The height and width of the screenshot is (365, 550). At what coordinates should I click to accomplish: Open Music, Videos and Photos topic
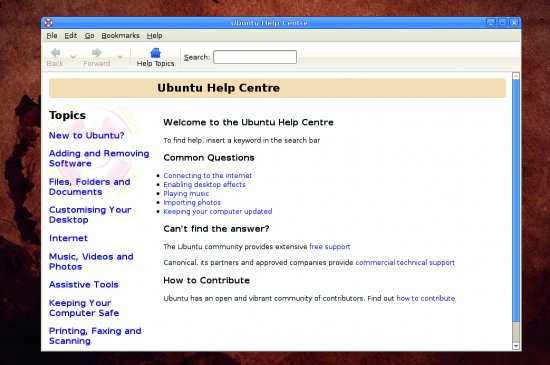[91, 262]
